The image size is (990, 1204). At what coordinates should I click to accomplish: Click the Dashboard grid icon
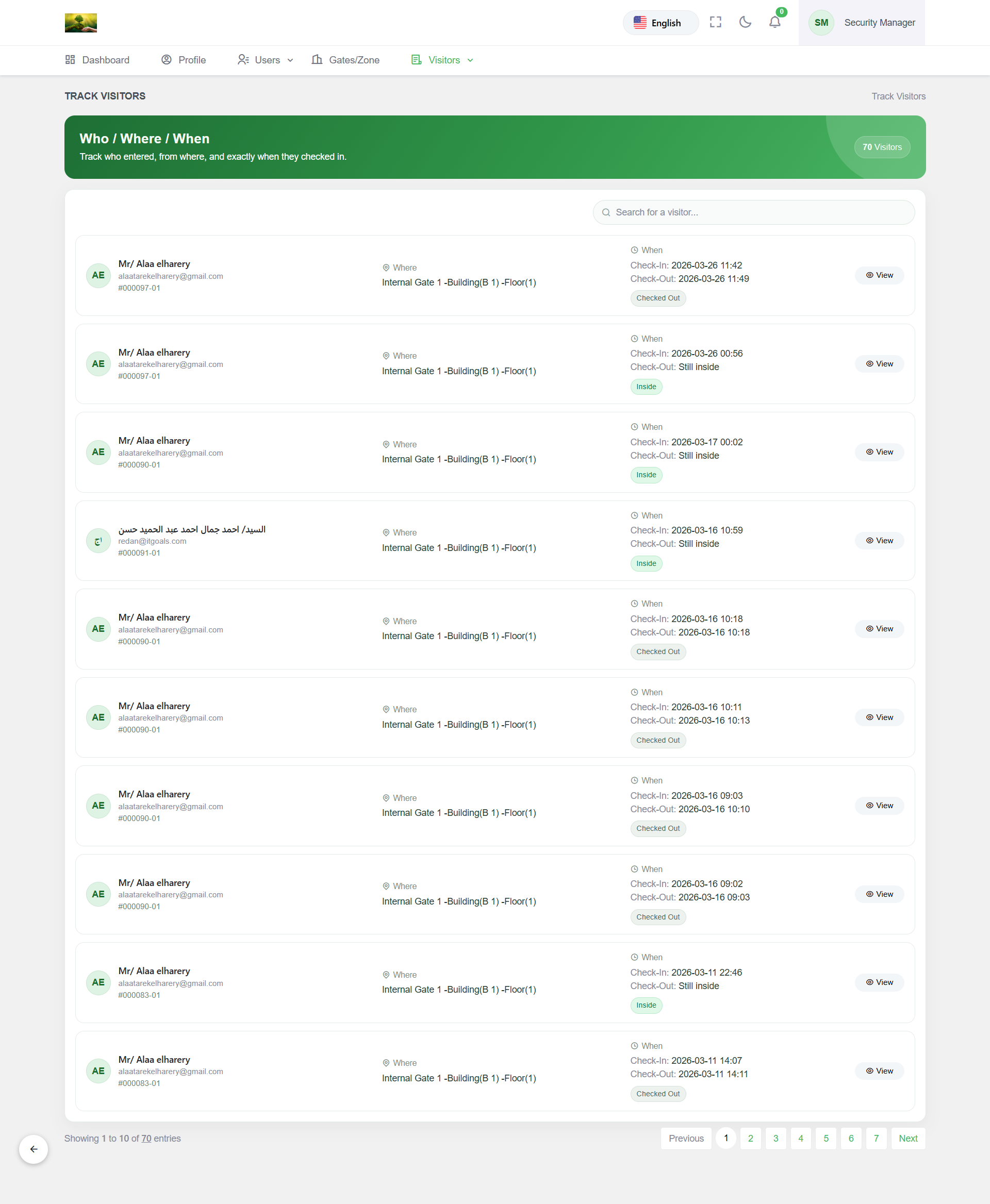pyautogui.click(x=70, y=60)
